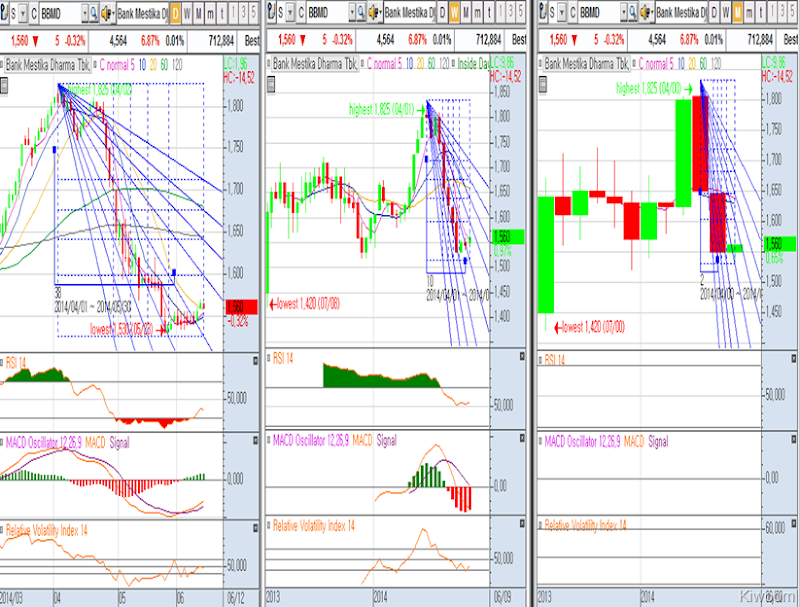This screenshot has height=607, width=800.
Task: Click C button in weekly chart toolbar
Action: click(x=301, y=13)
